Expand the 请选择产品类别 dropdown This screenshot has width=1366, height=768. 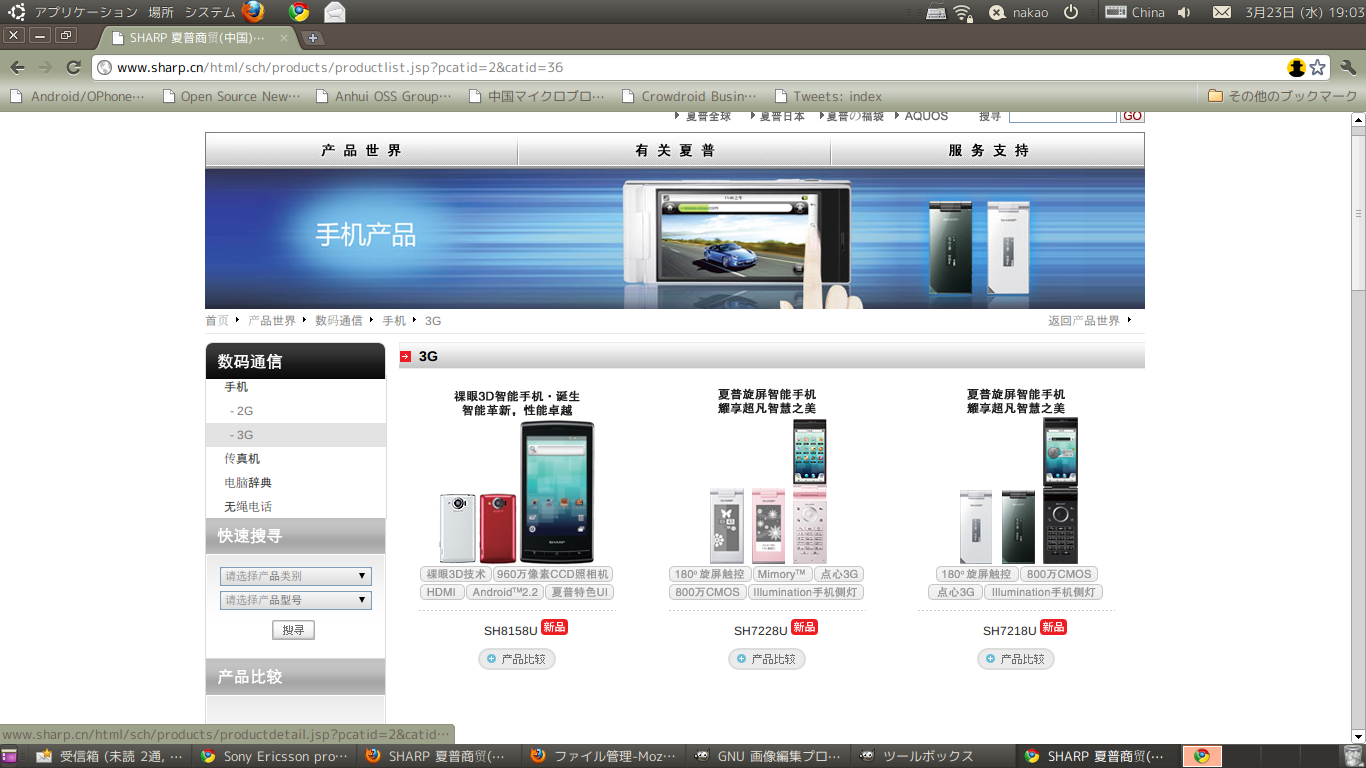point(295,576)
